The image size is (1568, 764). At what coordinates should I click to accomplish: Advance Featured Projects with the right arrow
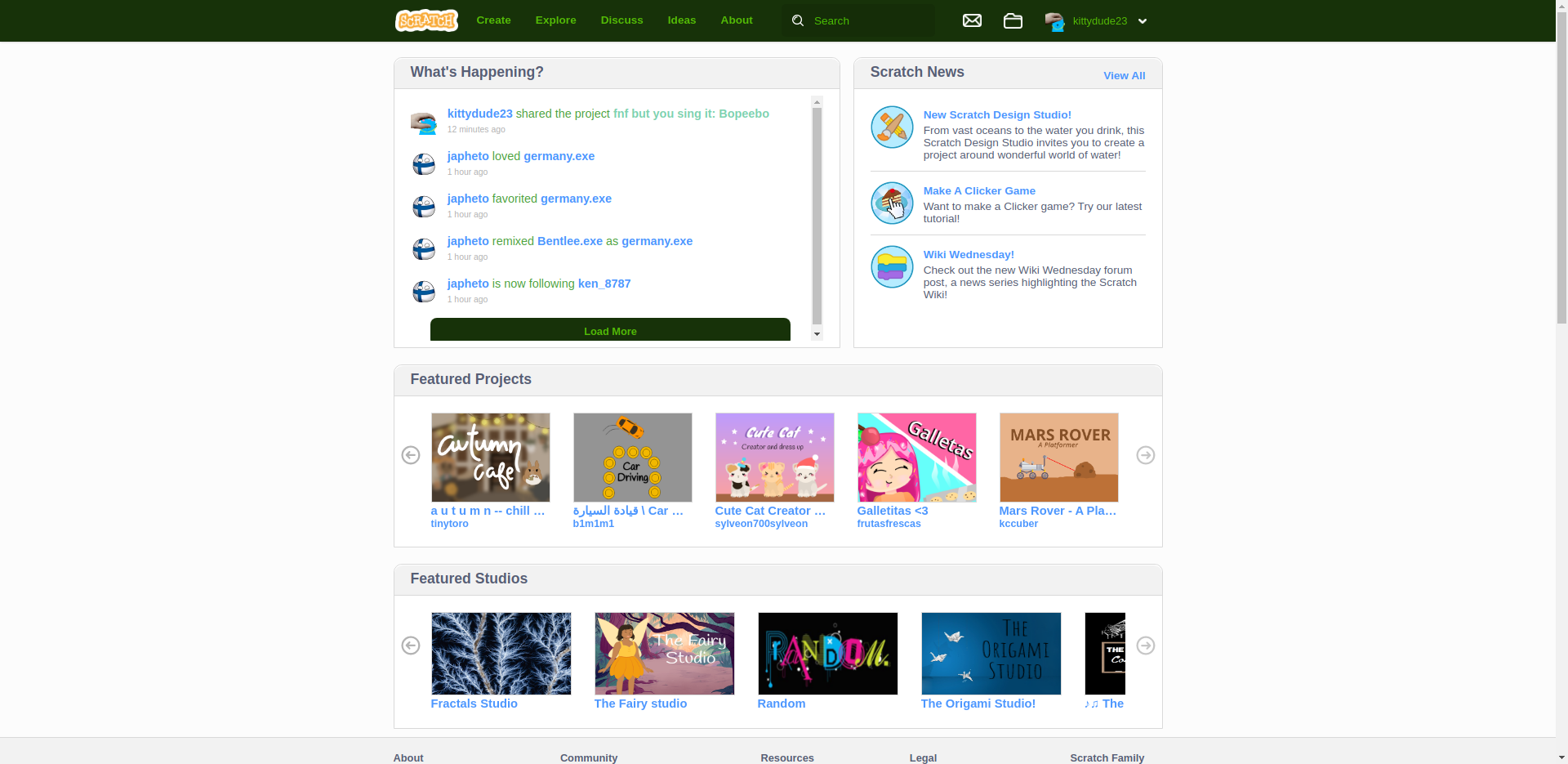(x=1145, y=455)
